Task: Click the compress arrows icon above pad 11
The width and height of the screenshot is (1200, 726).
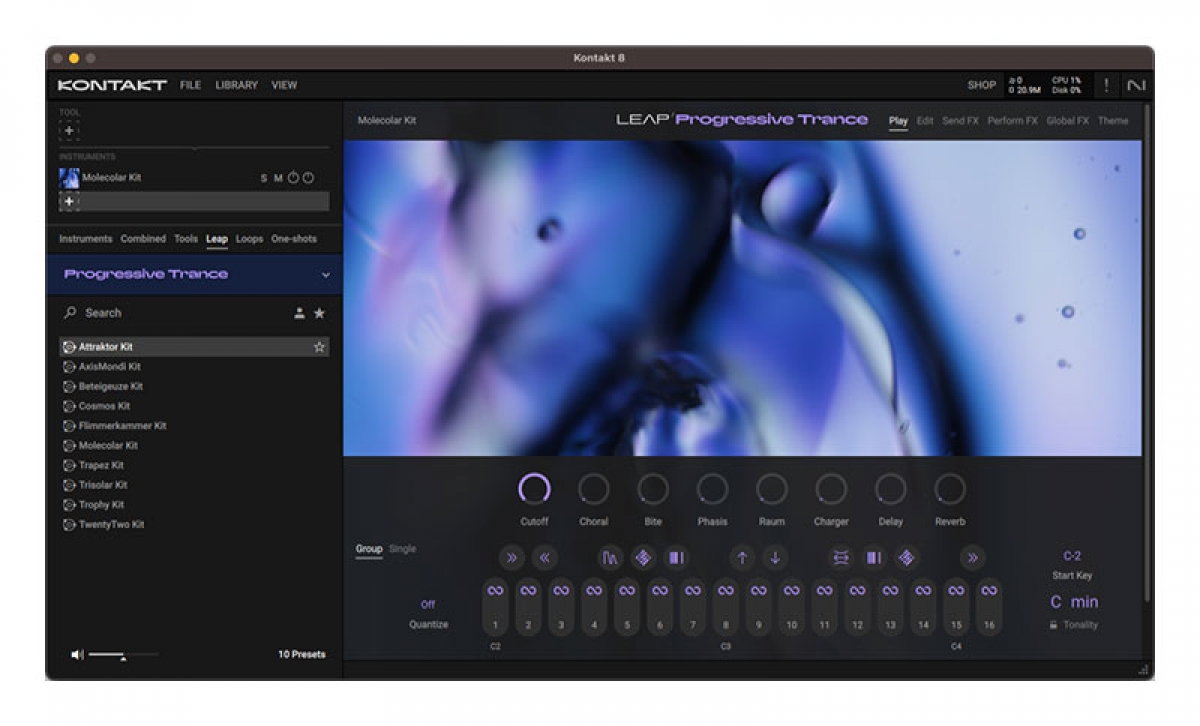Action: [841, 558]
